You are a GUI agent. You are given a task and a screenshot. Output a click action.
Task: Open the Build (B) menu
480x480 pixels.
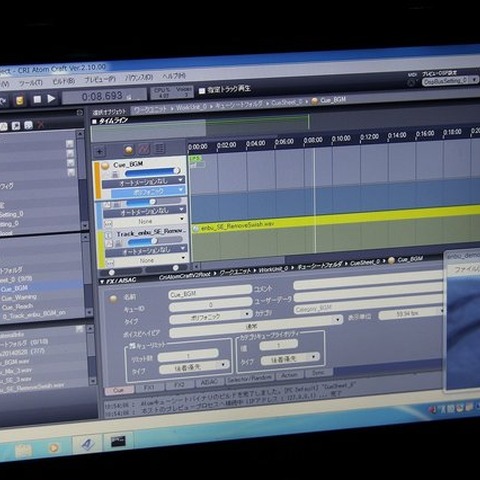63,81
